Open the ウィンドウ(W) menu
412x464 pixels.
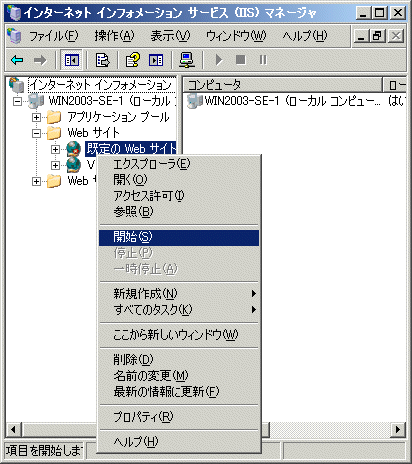click(236, 36)
